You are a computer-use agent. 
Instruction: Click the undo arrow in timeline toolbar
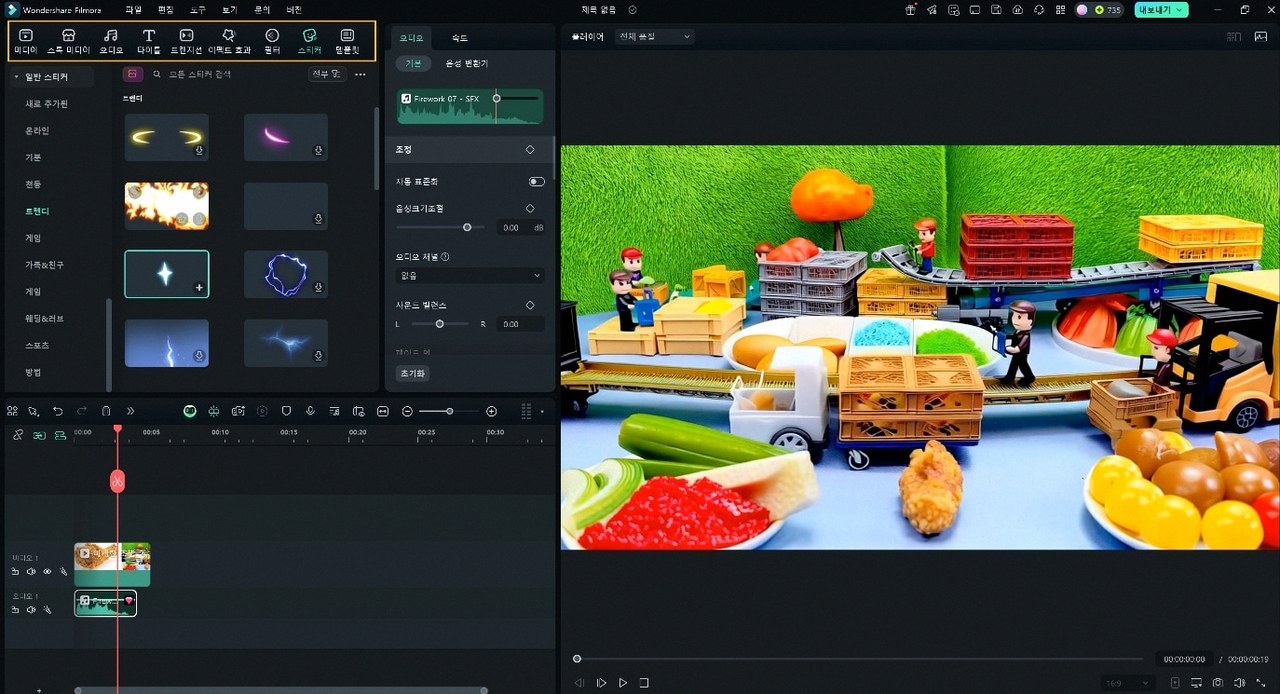58,411
